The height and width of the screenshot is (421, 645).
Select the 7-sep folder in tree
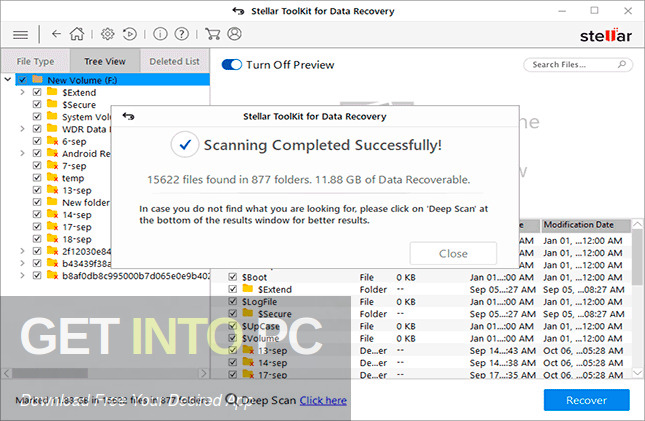click(x=74, y=166)
